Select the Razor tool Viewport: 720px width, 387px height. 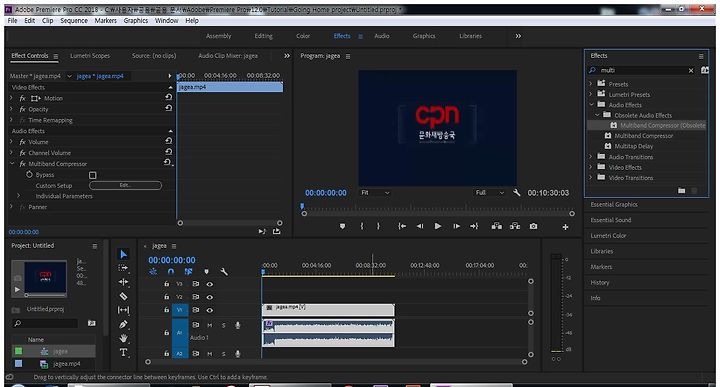(123, 296)
